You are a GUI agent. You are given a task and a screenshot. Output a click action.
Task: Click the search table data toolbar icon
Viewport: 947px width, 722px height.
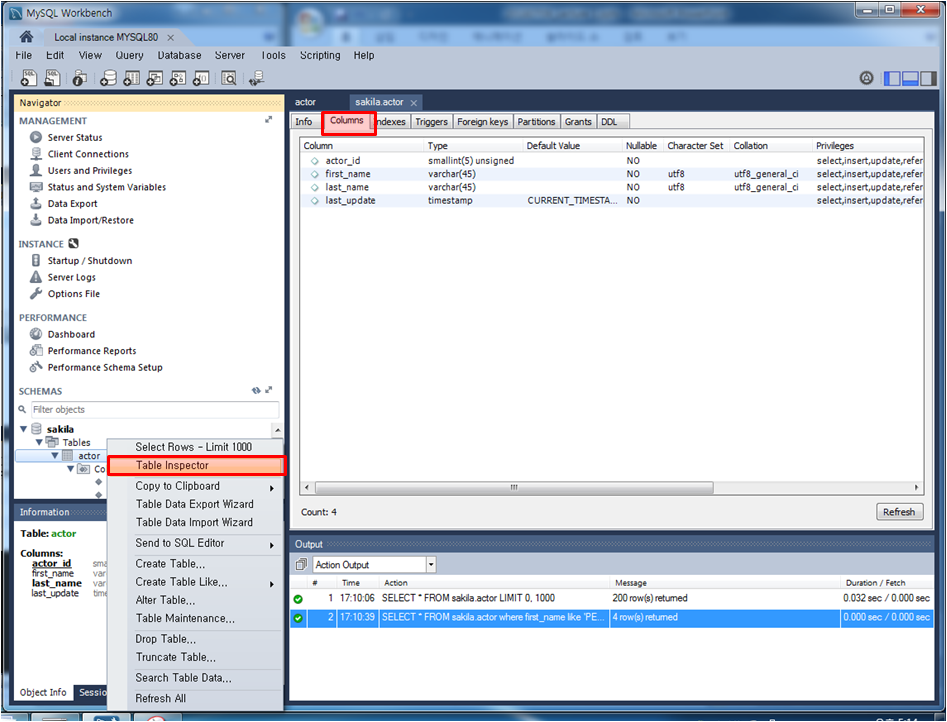[229, 78]
